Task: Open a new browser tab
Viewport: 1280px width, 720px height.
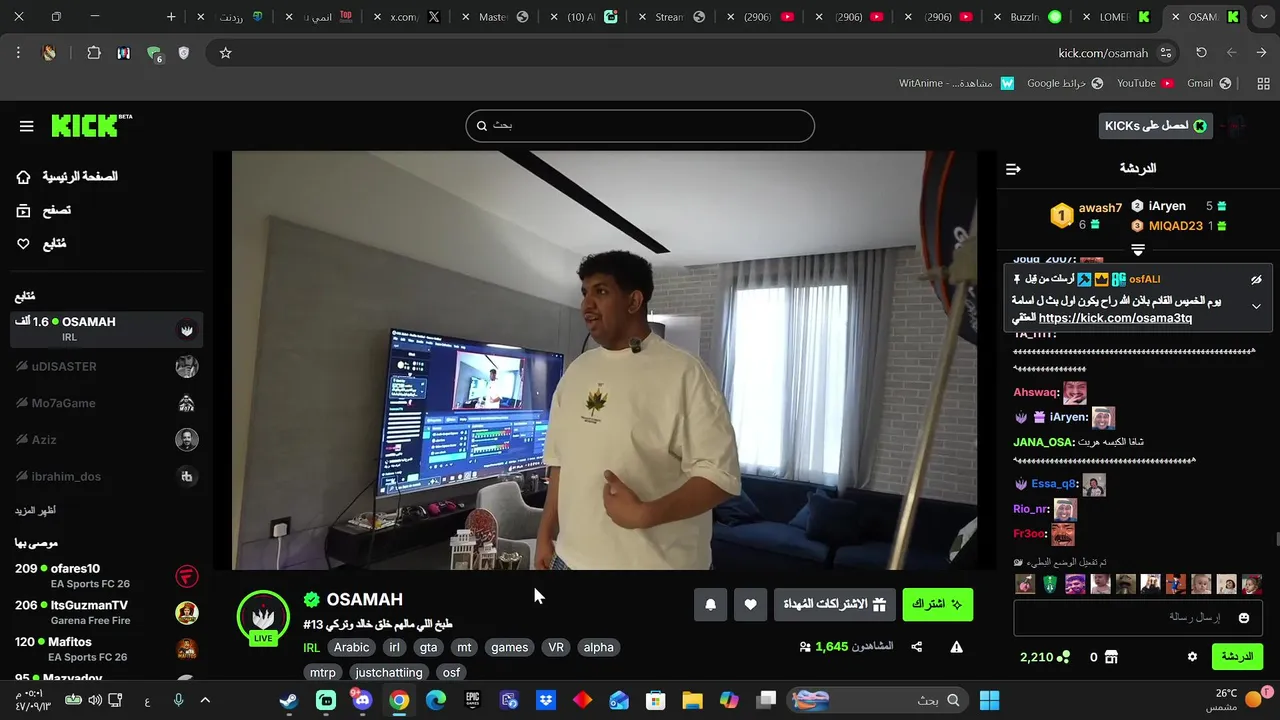Action: click(171, 17)
